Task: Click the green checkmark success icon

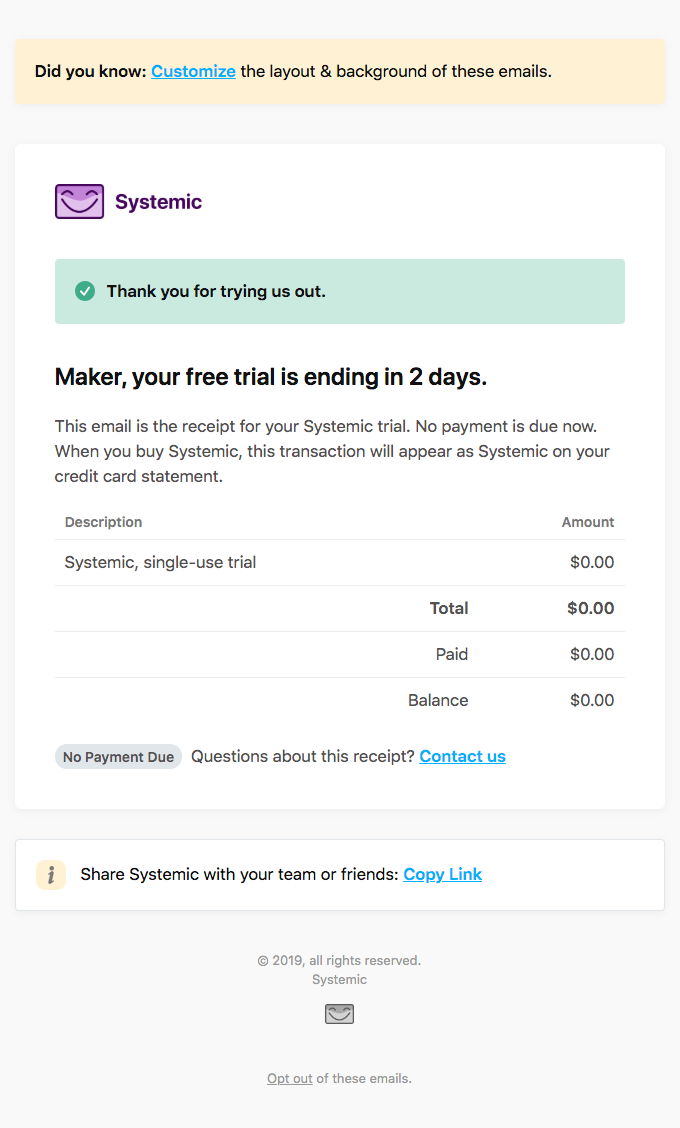Action: [x=85, y=290]
